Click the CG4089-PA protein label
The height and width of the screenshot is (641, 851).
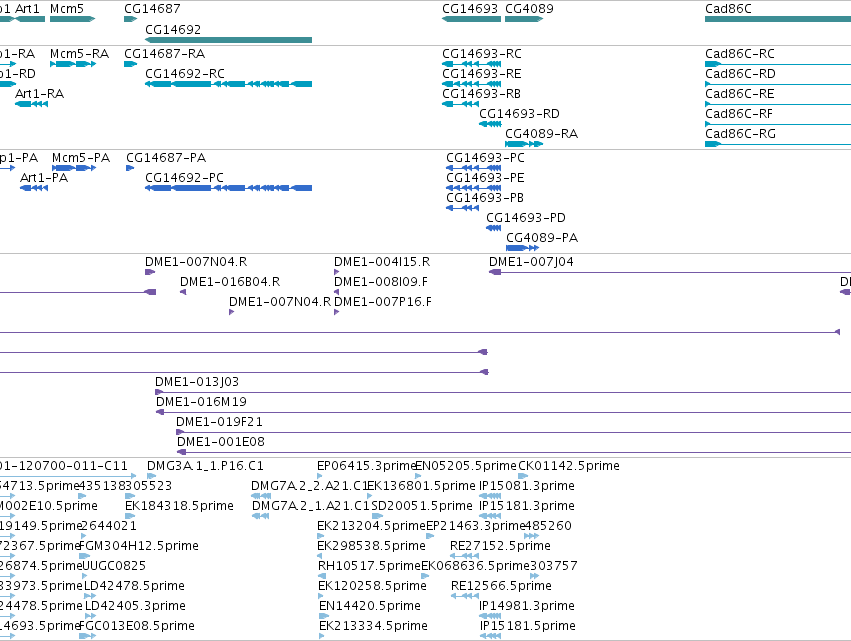pos(542,238)
